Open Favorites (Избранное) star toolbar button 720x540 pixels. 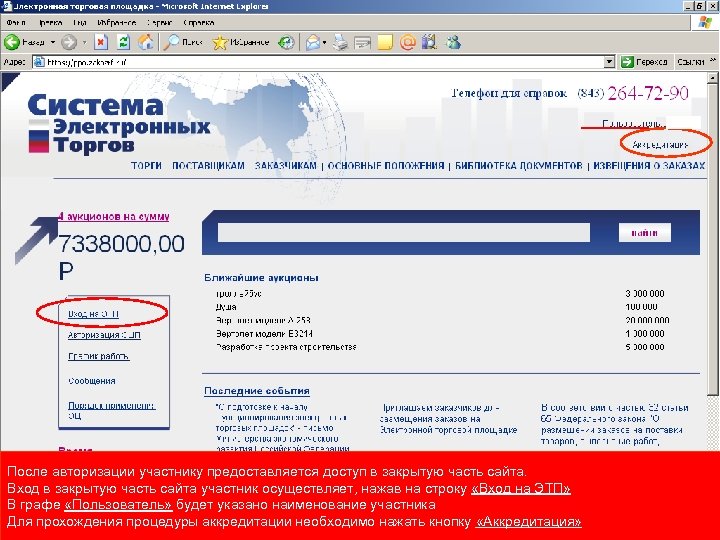(x=241, y=42)
